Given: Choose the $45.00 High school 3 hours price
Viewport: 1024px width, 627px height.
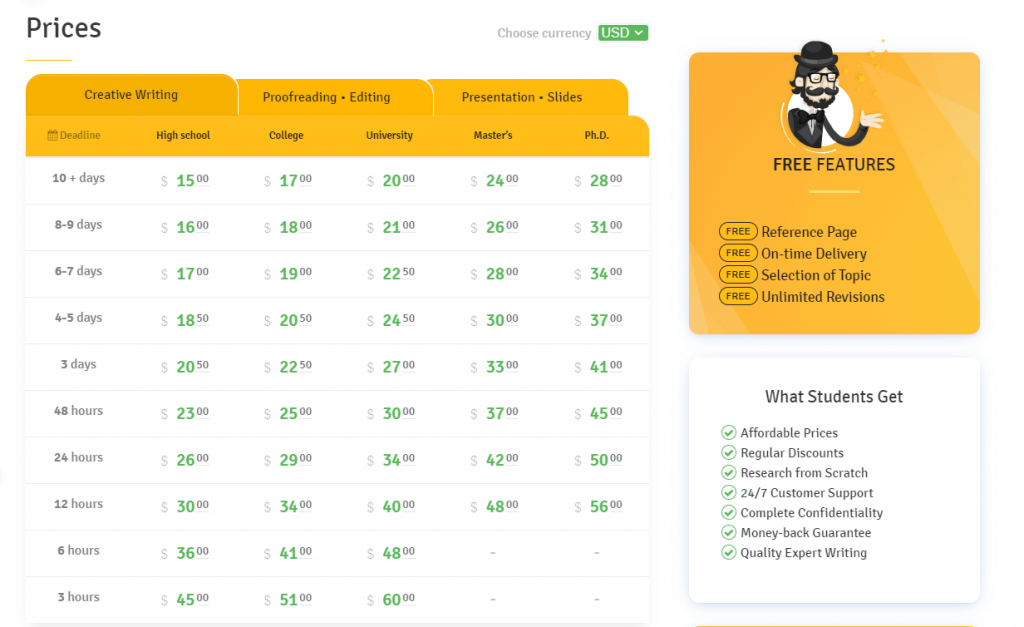Looking at the screenshot, I should (185, 600).
